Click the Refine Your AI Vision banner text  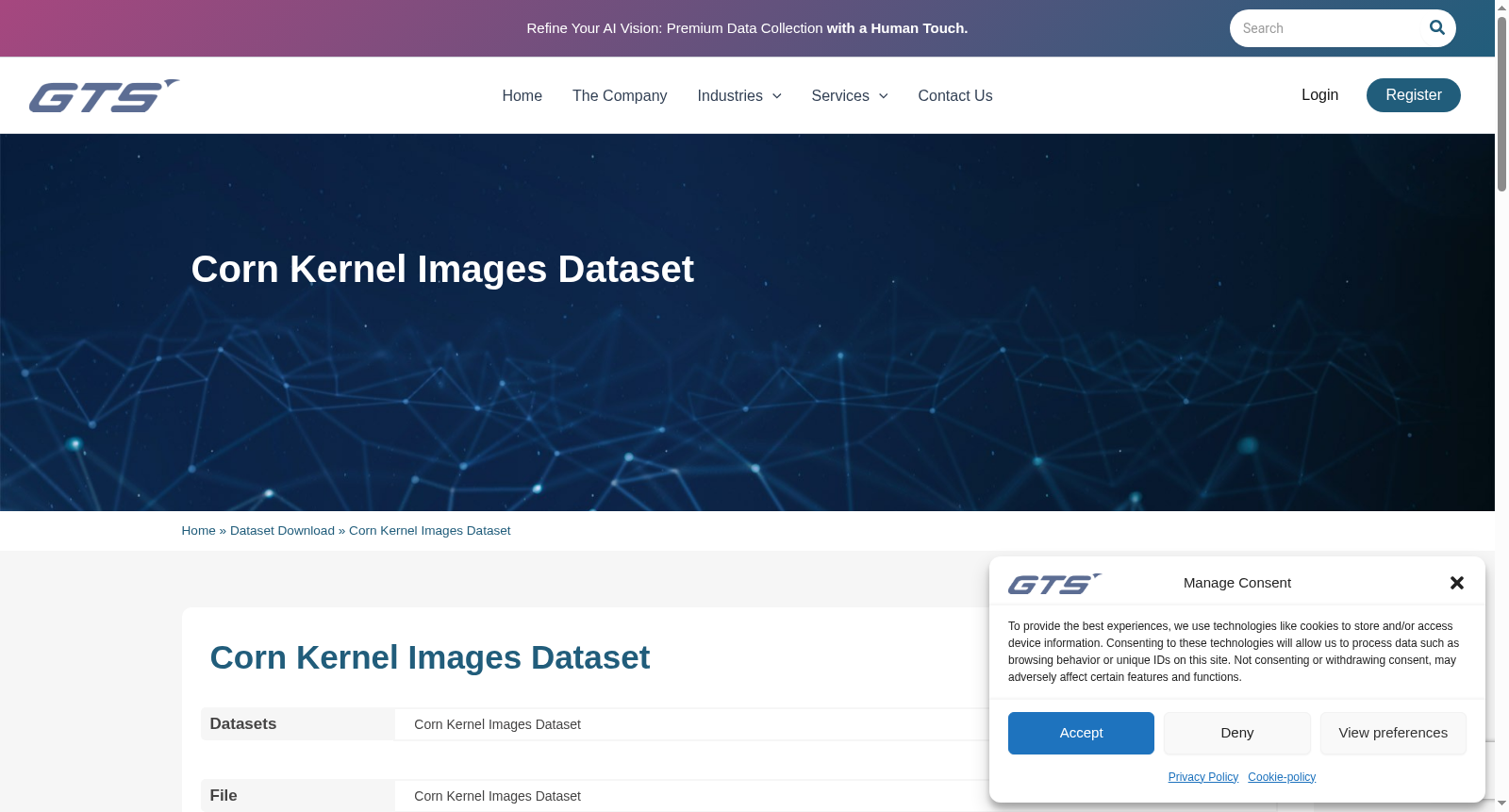pos(747,28)
